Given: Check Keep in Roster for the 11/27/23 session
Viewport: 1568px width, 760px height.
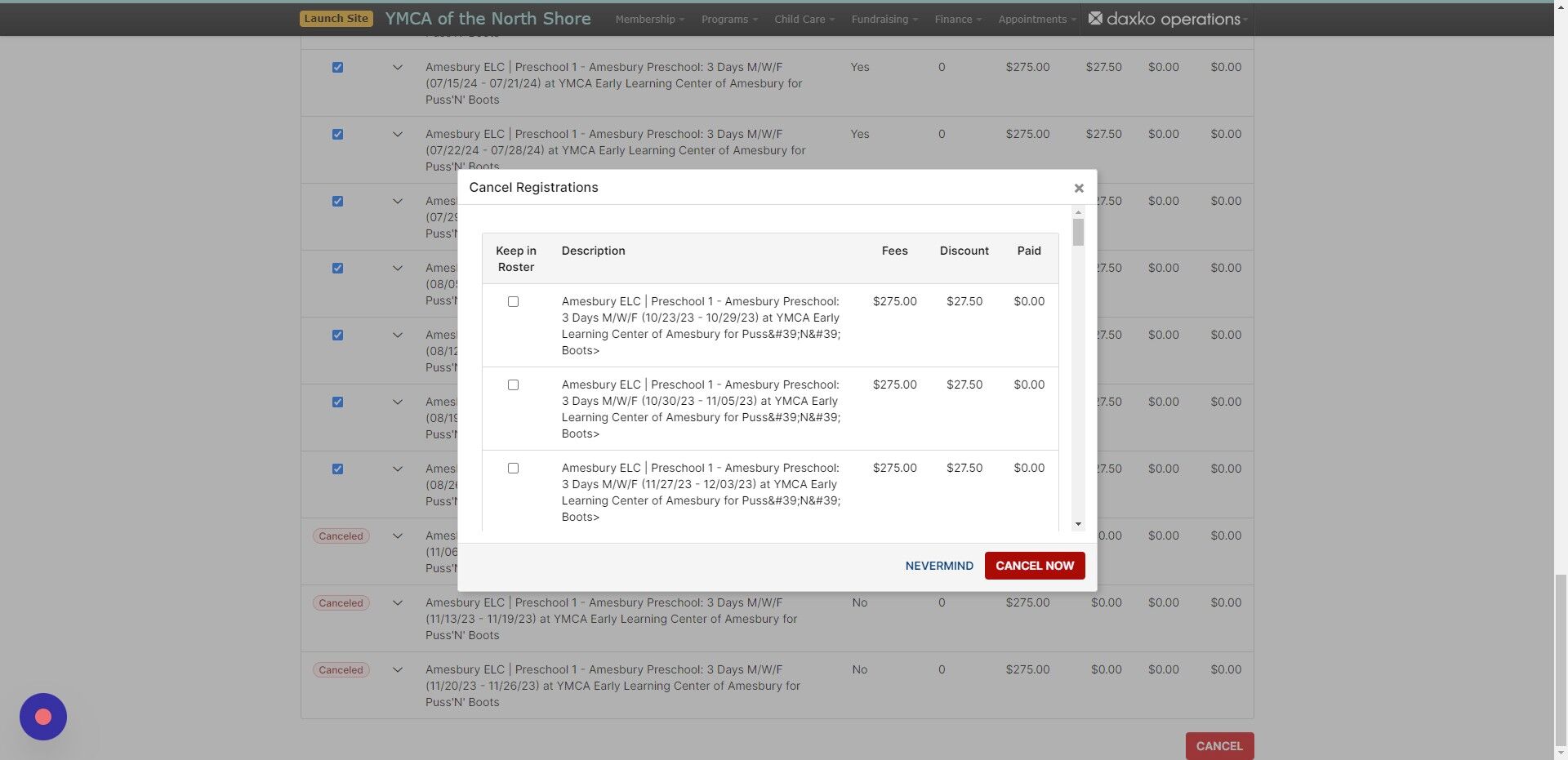Looking at the screenshot, I should [513, 468].
